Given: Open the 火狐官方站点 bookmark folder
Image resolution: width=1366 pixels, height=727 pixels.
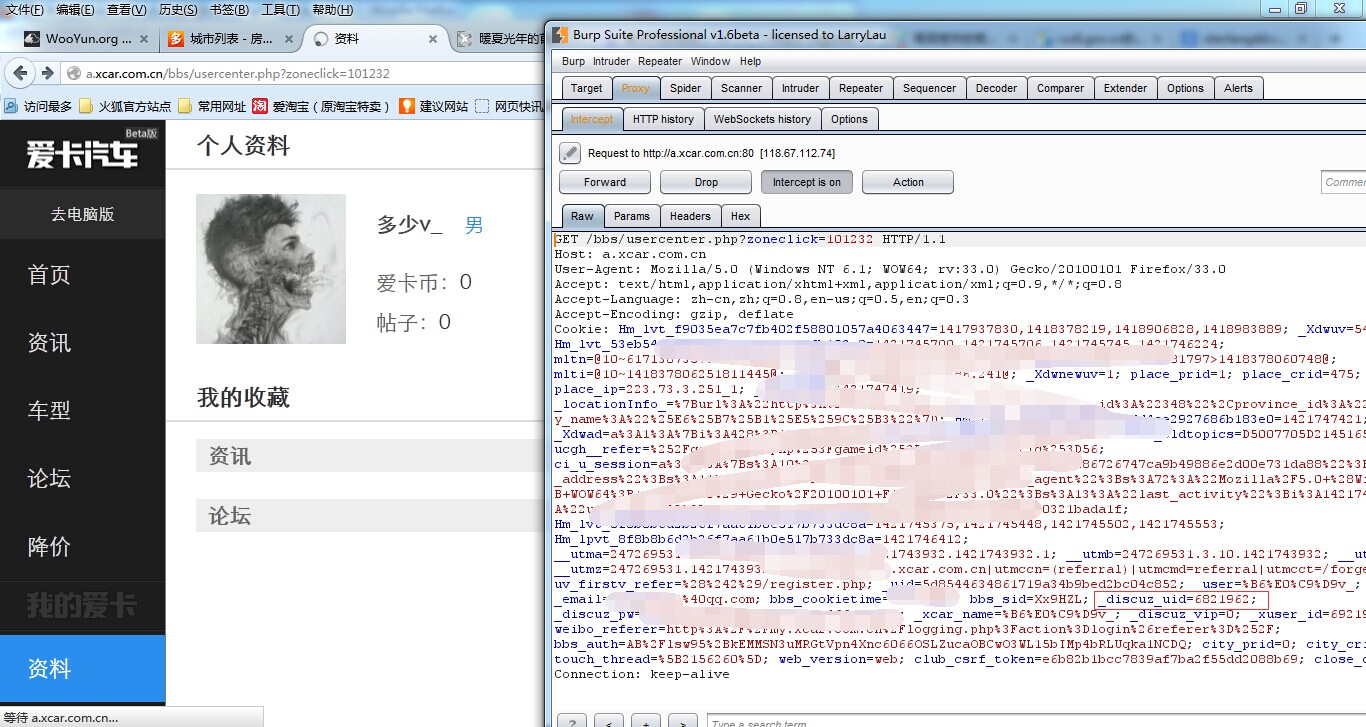Looking at the screenshot, I should [124, 106].
